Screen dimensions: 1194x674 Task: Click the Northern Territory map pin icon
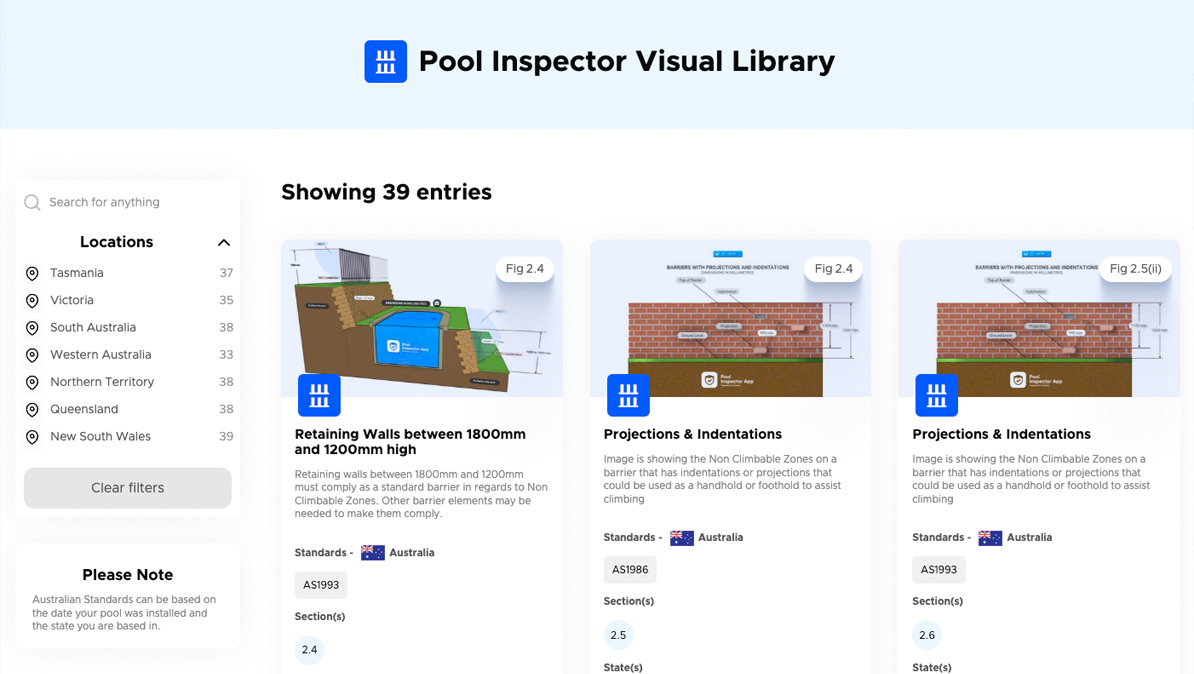(31, 381)
